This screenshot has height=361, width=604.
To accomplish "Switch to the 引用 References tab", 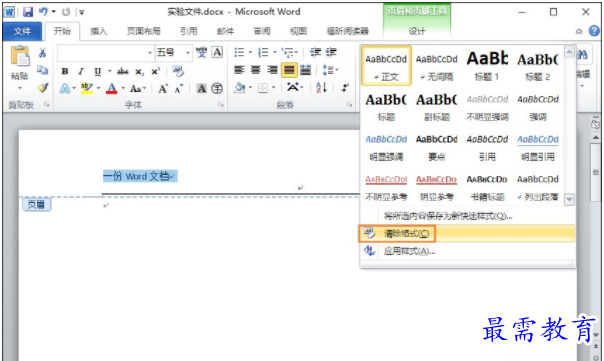I will (x=189, y=31).
